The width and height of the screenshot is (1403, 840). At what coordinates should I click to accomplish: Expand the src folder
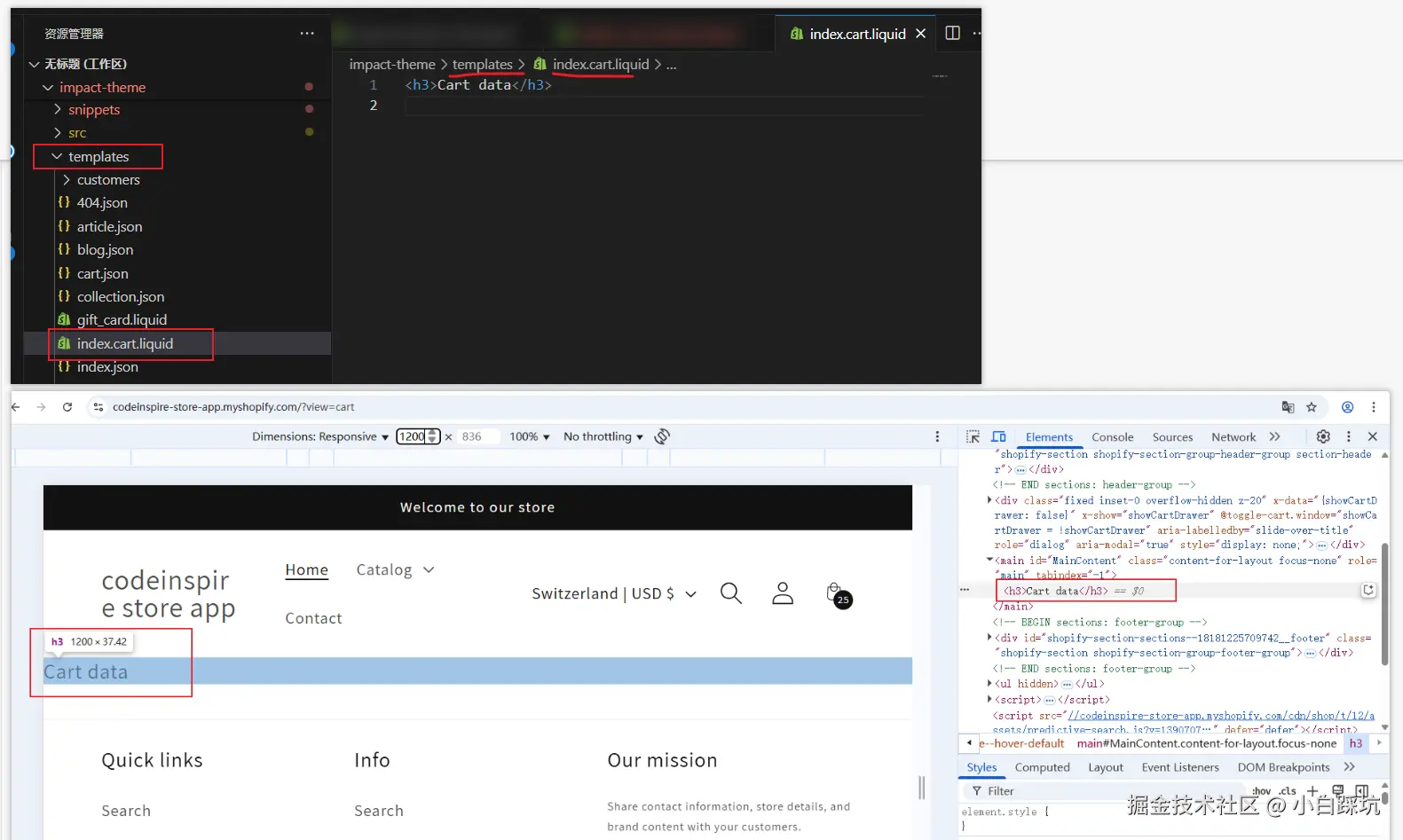58,132
